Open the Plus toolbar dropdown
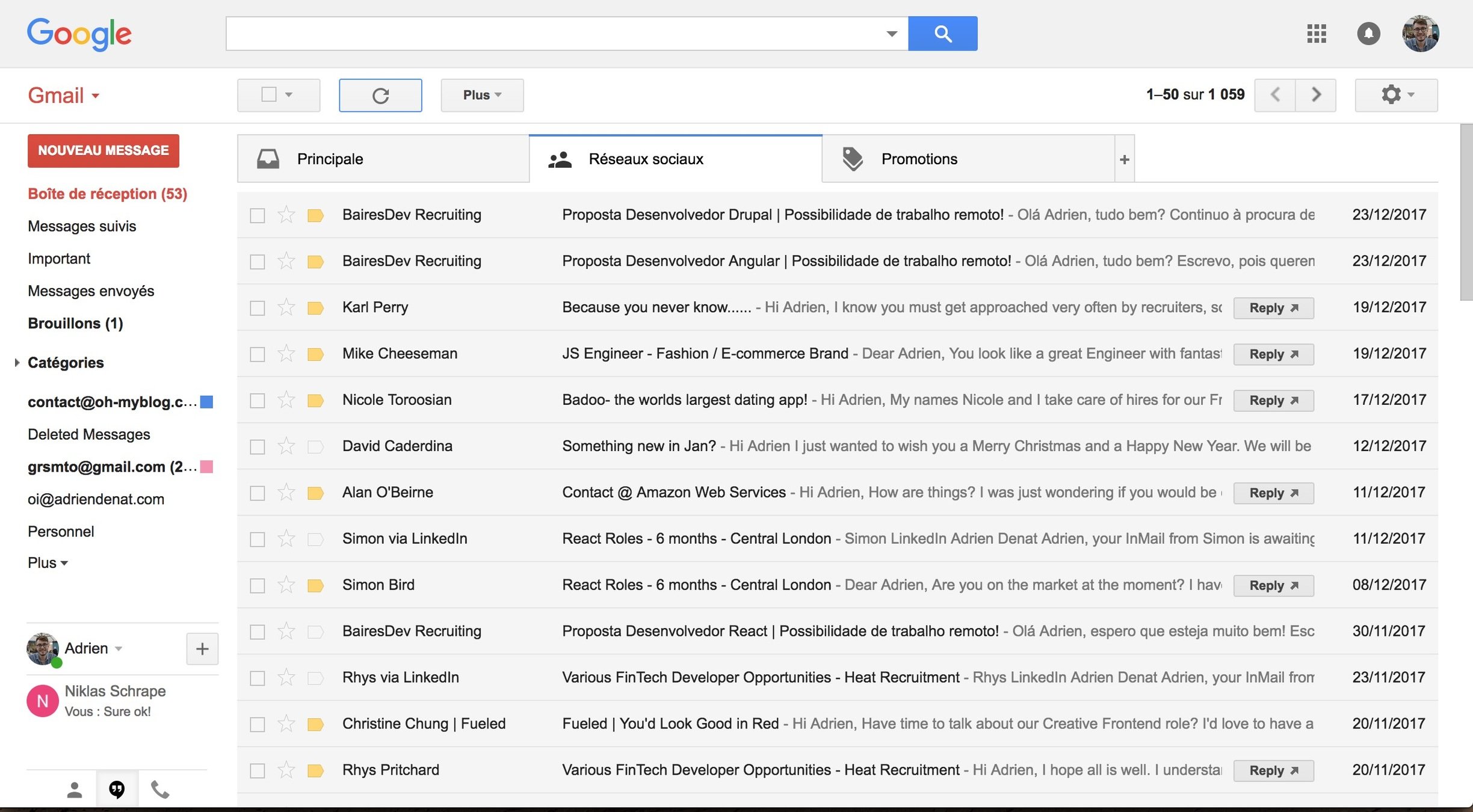The width and height of the screenshot is (1473, 812). 482,95
